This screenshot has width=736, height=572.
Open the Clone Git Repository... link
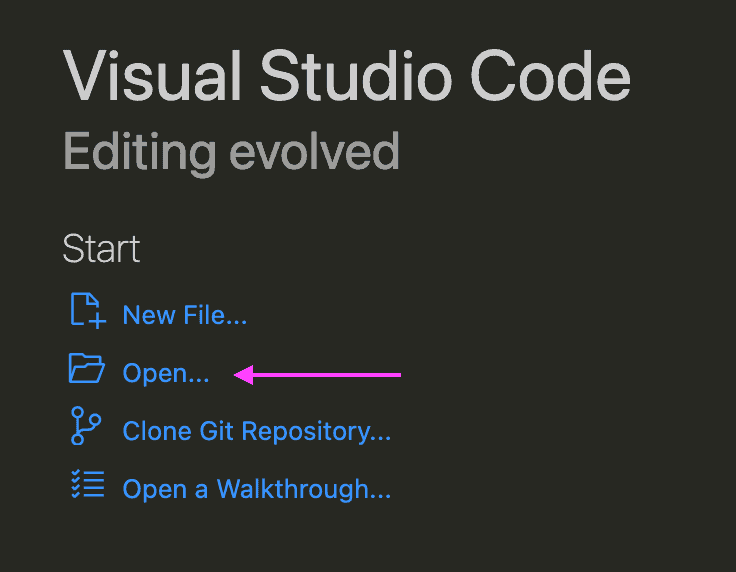point(257,431)
